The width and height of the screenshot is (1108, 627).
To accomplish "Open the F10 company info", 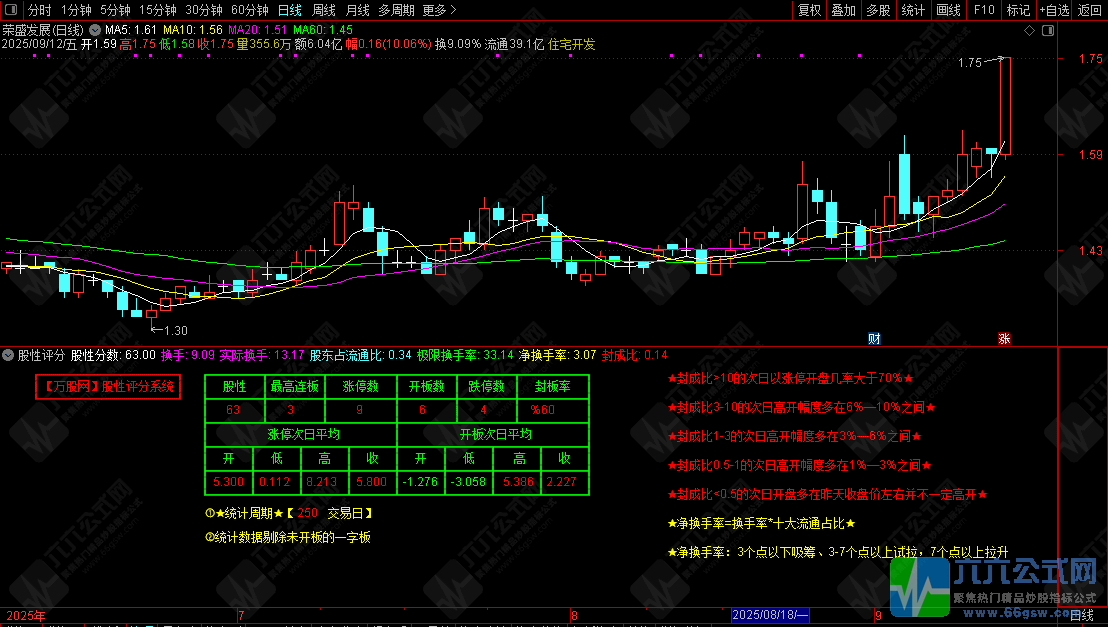I will 983,10.
